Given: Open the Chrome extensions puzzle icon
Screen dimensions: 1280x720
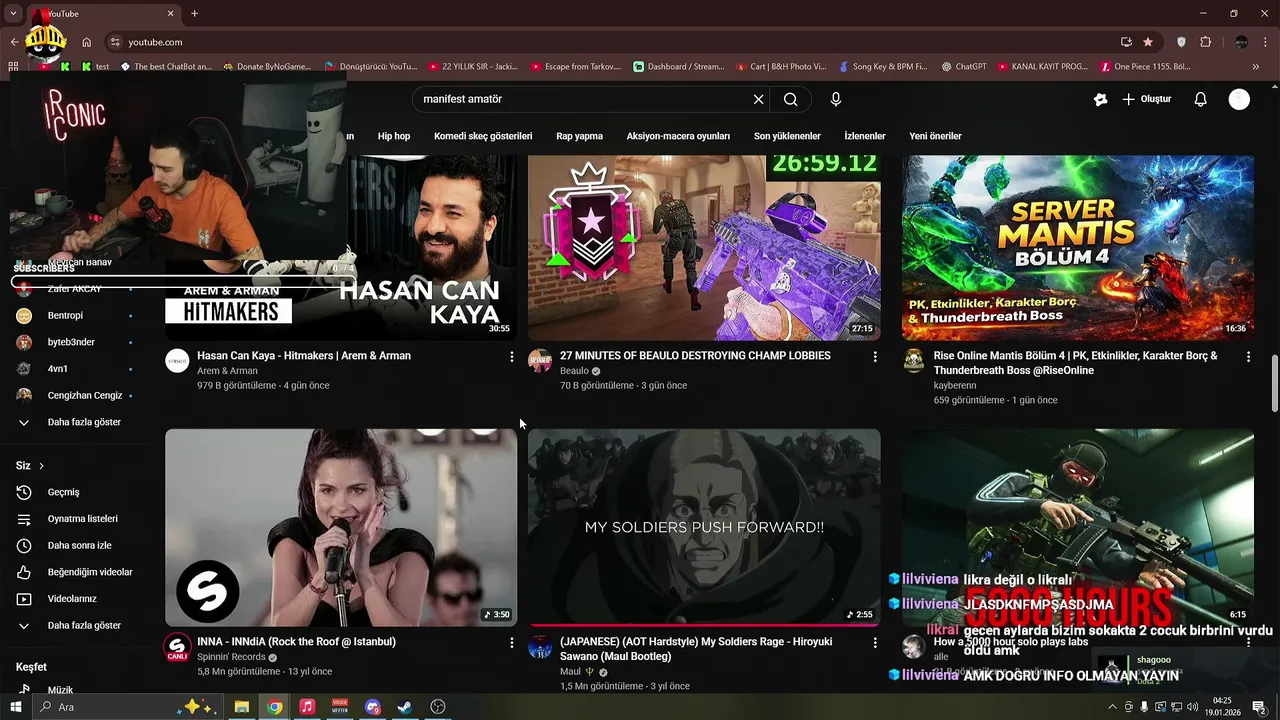Looking at the screenshot, I should 1205,42.
